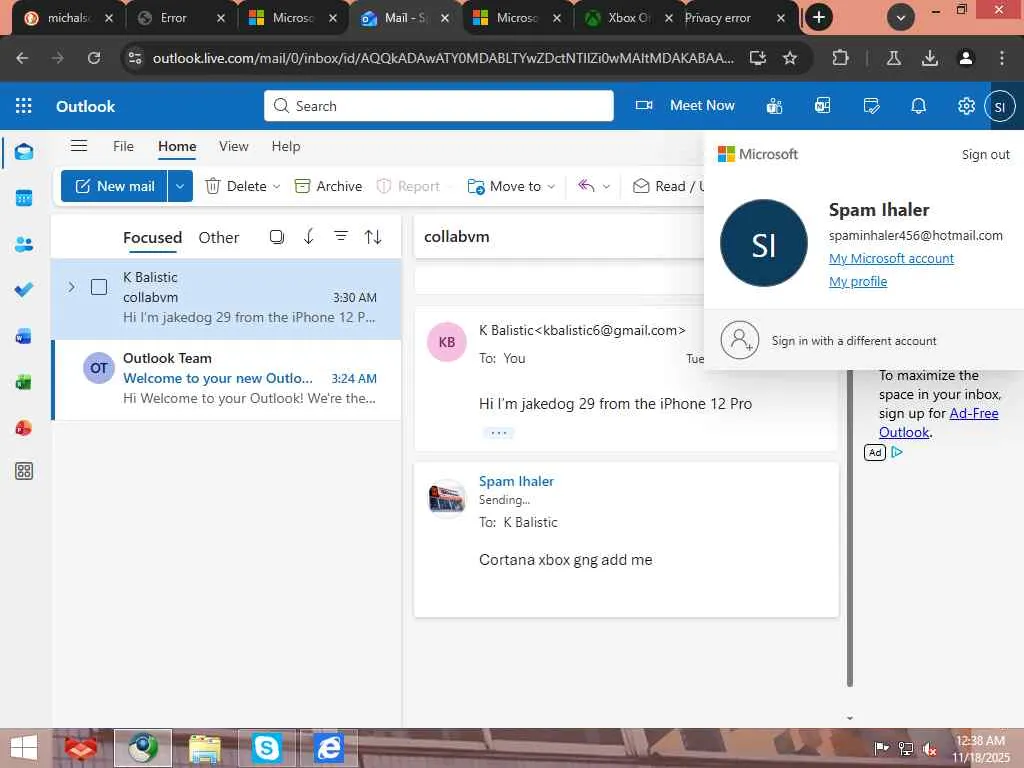Click the Read / Unread button

668,186
